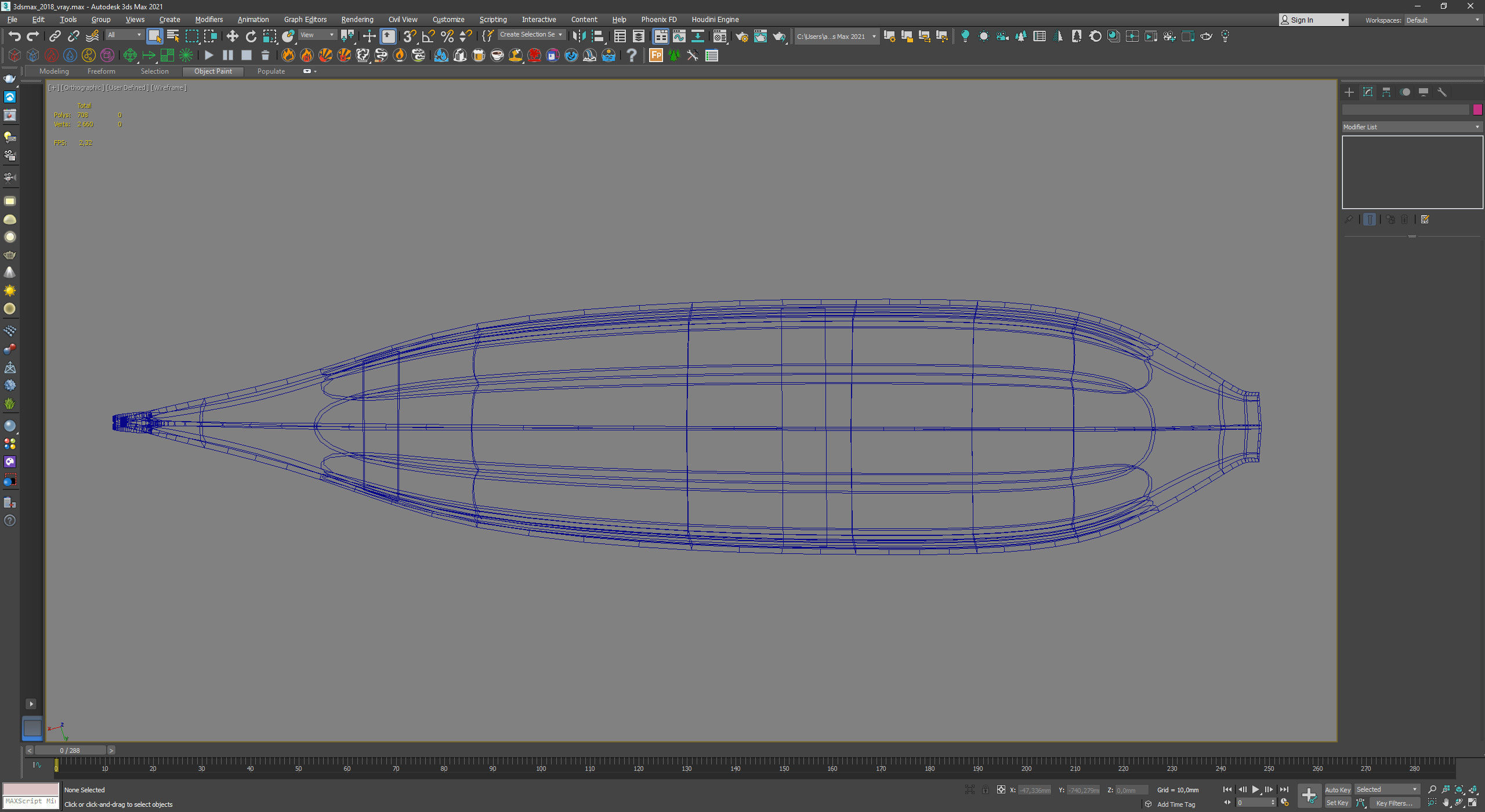This screenshot has width=1485, height=812.
Task: Toggle Angle Snap
Action: coord(428,37)
